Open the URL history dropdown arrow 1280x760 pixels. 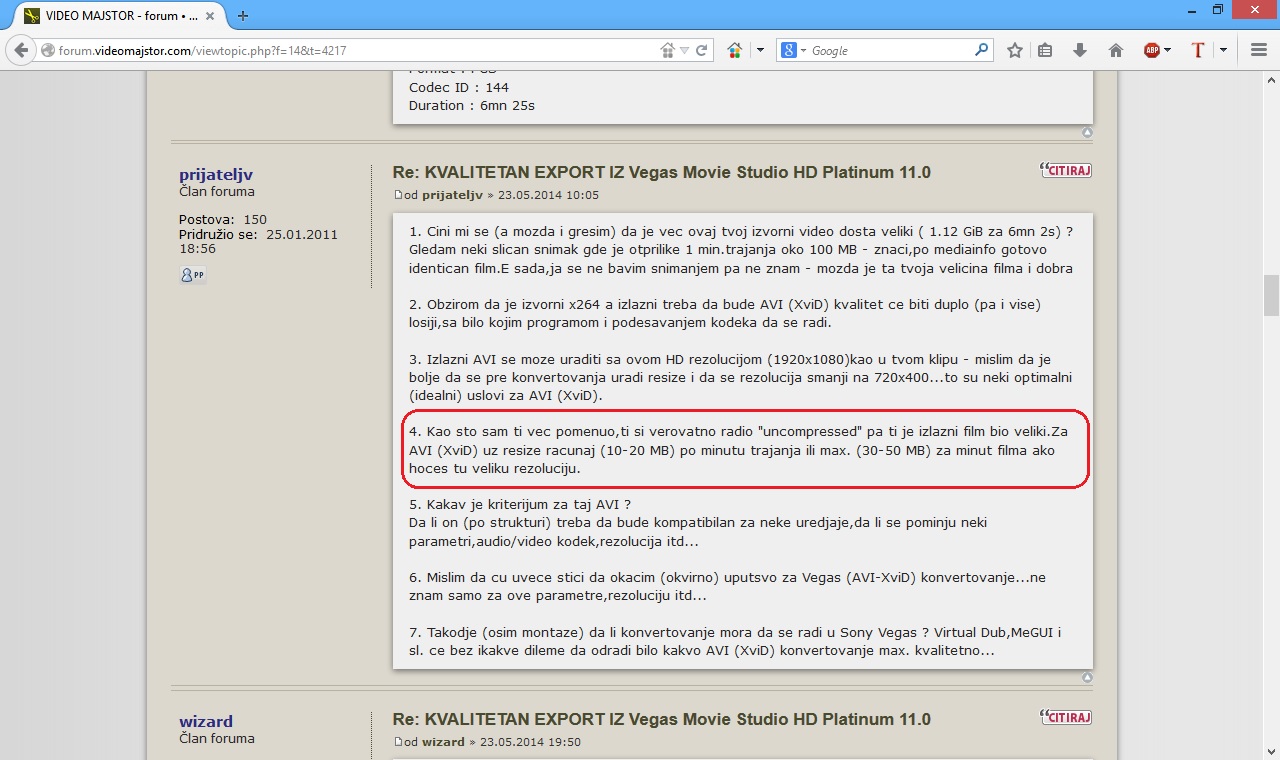click(685, 50)
